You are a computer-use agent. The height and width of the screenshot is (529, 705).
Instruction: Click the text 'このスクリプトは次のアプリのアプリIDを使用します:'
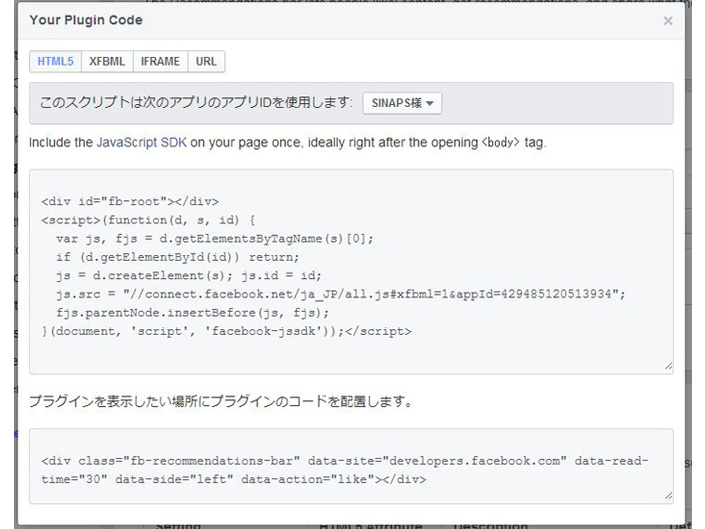click(x=196, y=102)
